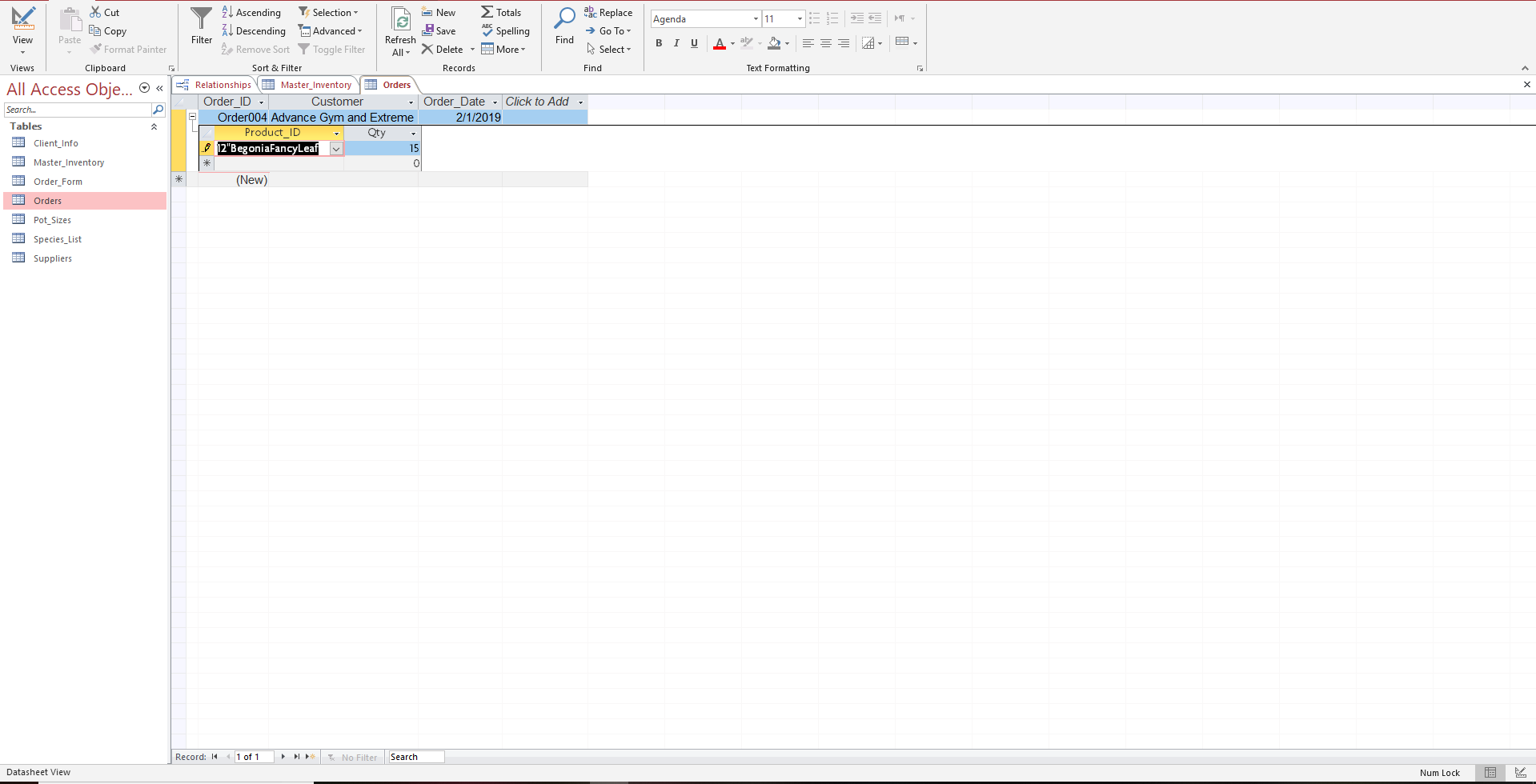Click the search magnifier in navigation pane
This screenshot has width=1536, height=784.
point(158,110)
